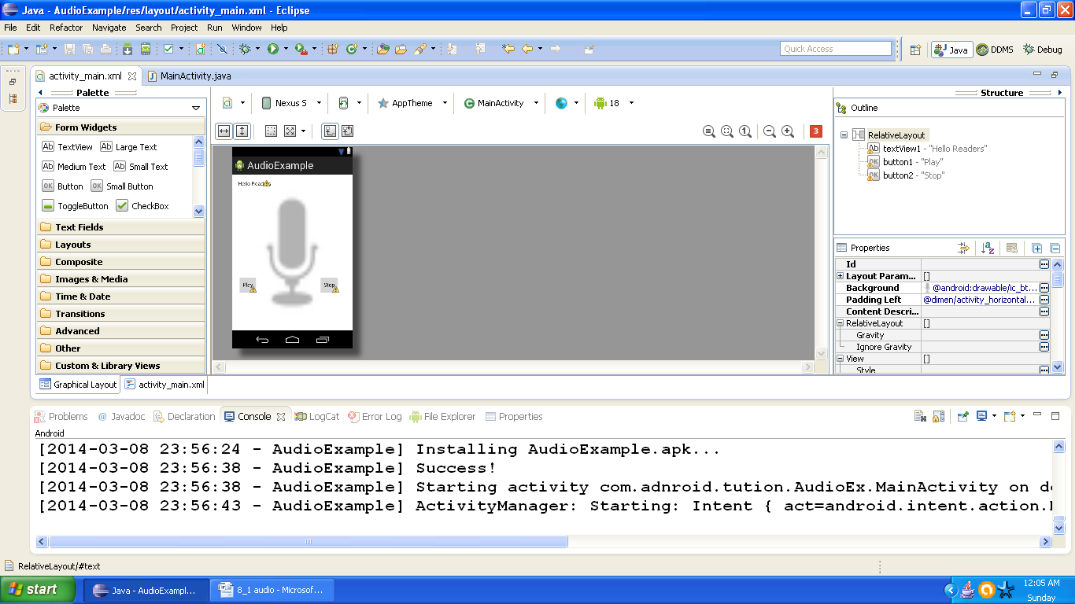Click the Zoom to Fit magnifier icon
Image resolution: width=1075 pixels, height=604 pixels.
click(x=727, y=132)
